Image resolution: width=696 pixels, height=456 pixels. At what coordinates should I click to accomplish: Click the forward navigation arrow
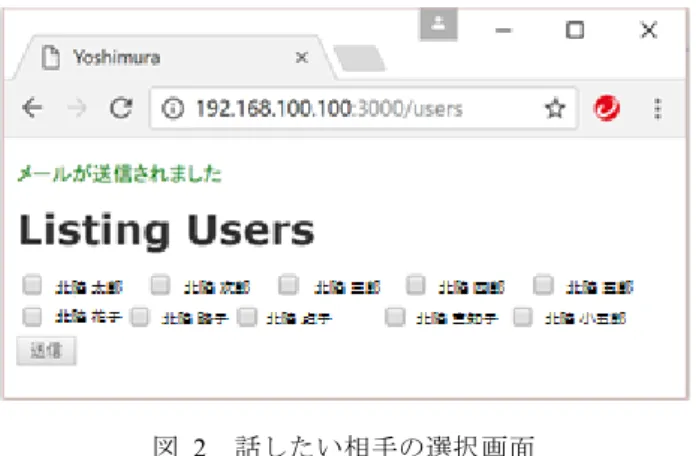[77, 108]
